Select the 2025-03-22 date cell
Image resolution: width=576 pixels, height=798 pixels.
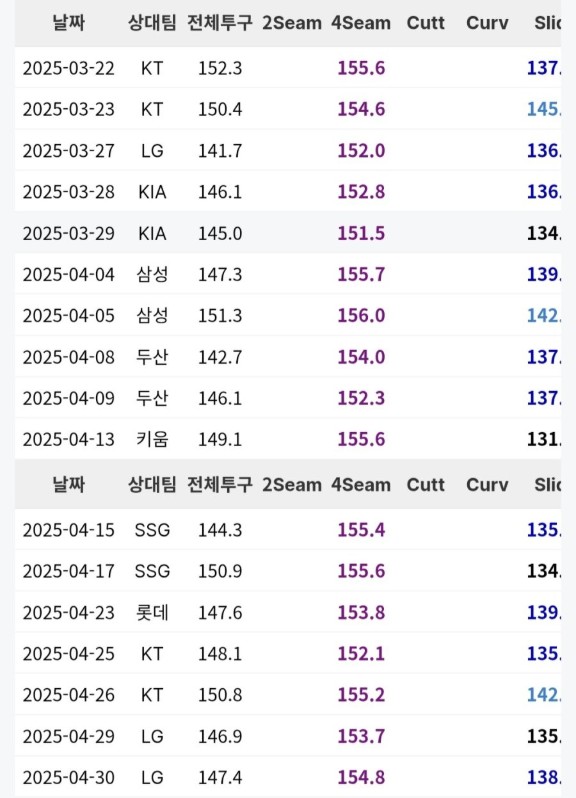[69, 68]
